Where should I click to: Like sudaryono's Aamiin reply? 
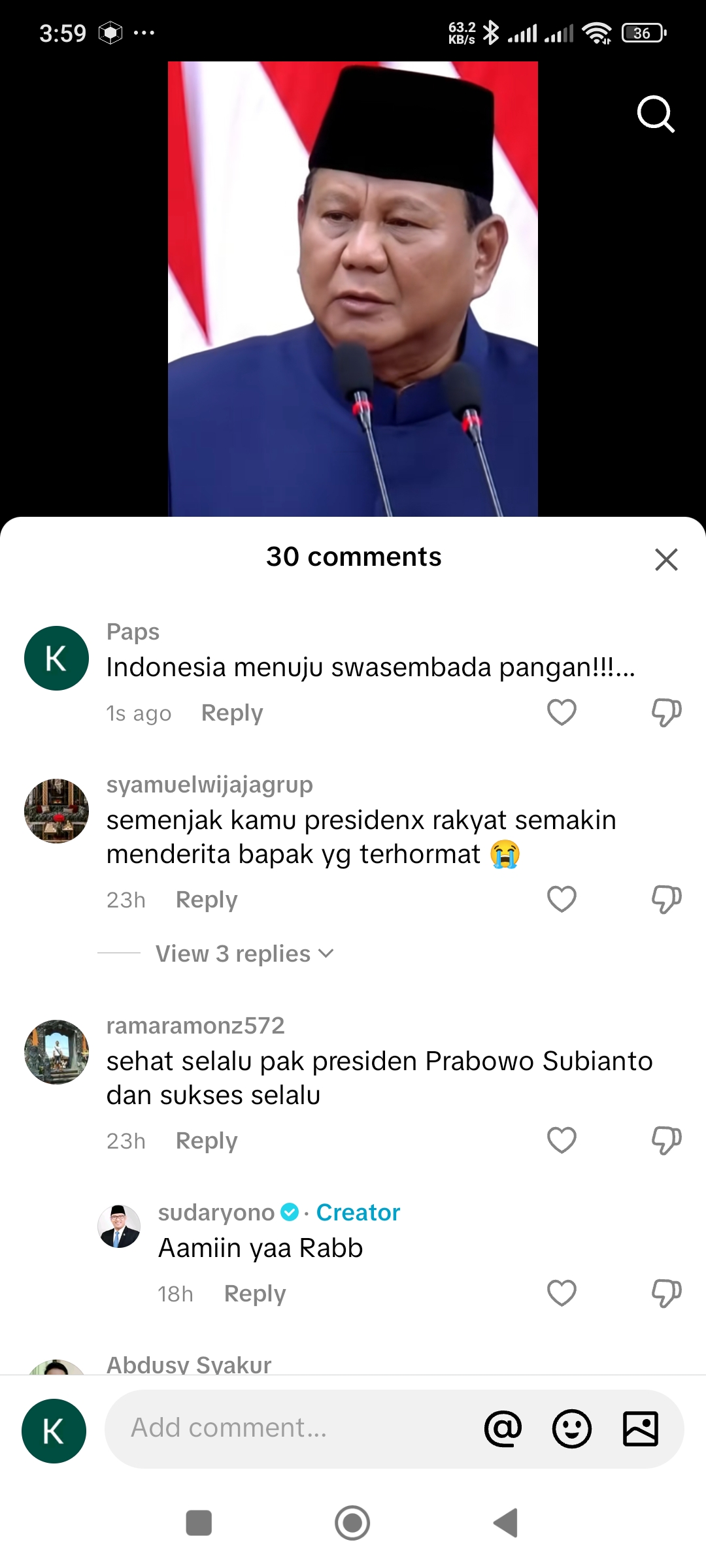pyautogui.click(x=562, y=1293)
